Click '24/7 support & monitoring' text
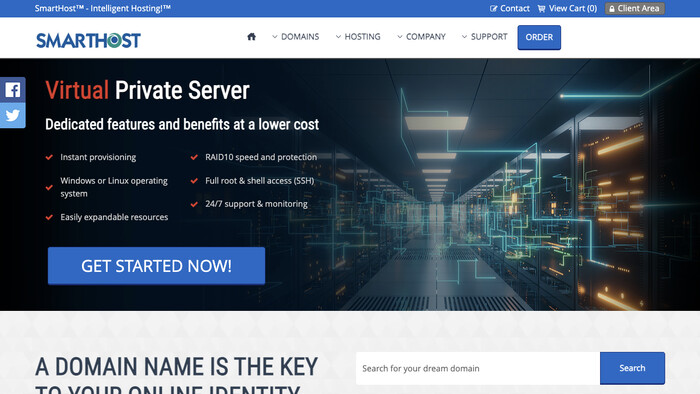The image size is (700, 394). coord(256,204)
